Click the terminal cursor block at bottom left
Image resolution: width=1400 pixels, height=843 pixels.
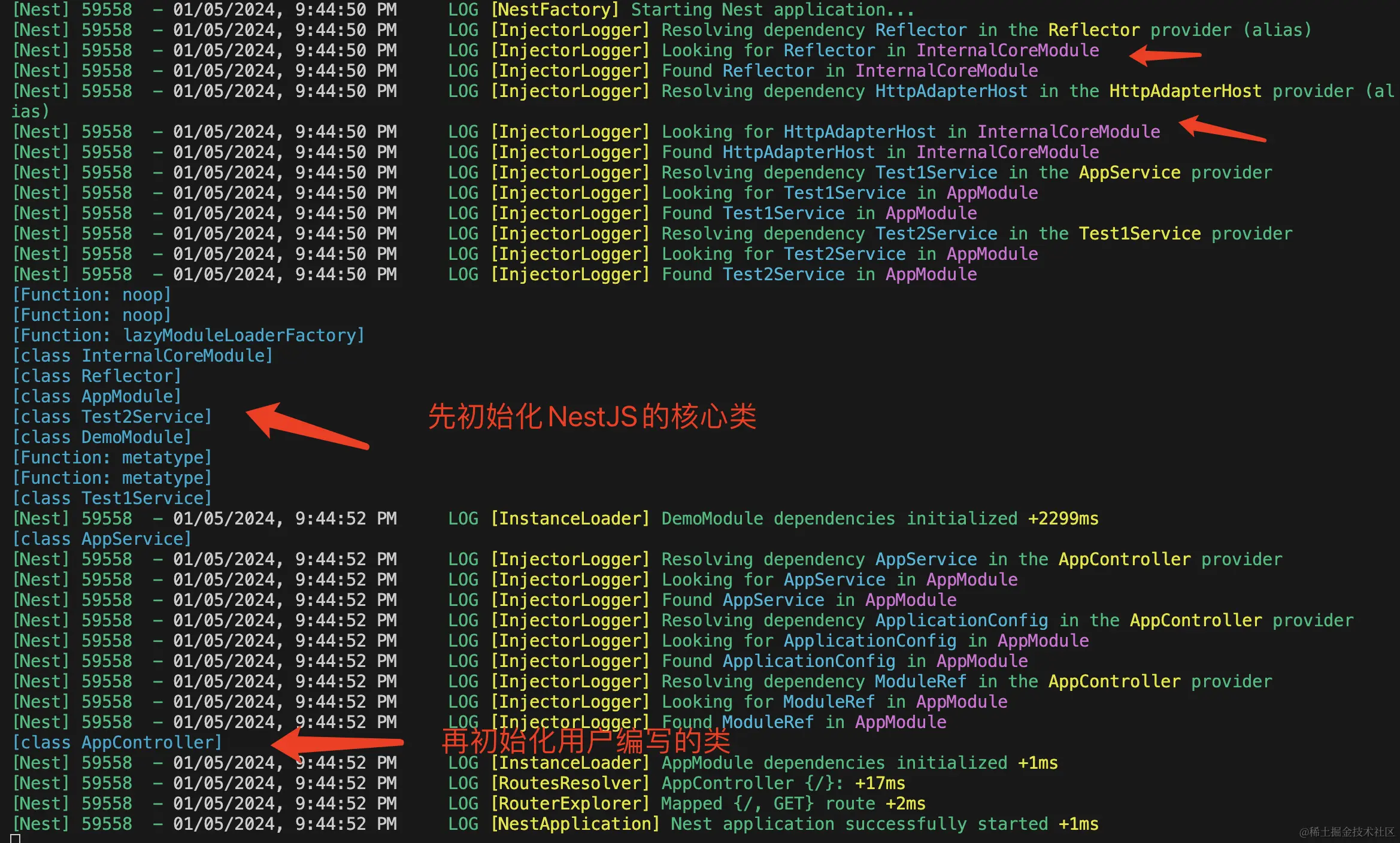(x=16, y=838)
